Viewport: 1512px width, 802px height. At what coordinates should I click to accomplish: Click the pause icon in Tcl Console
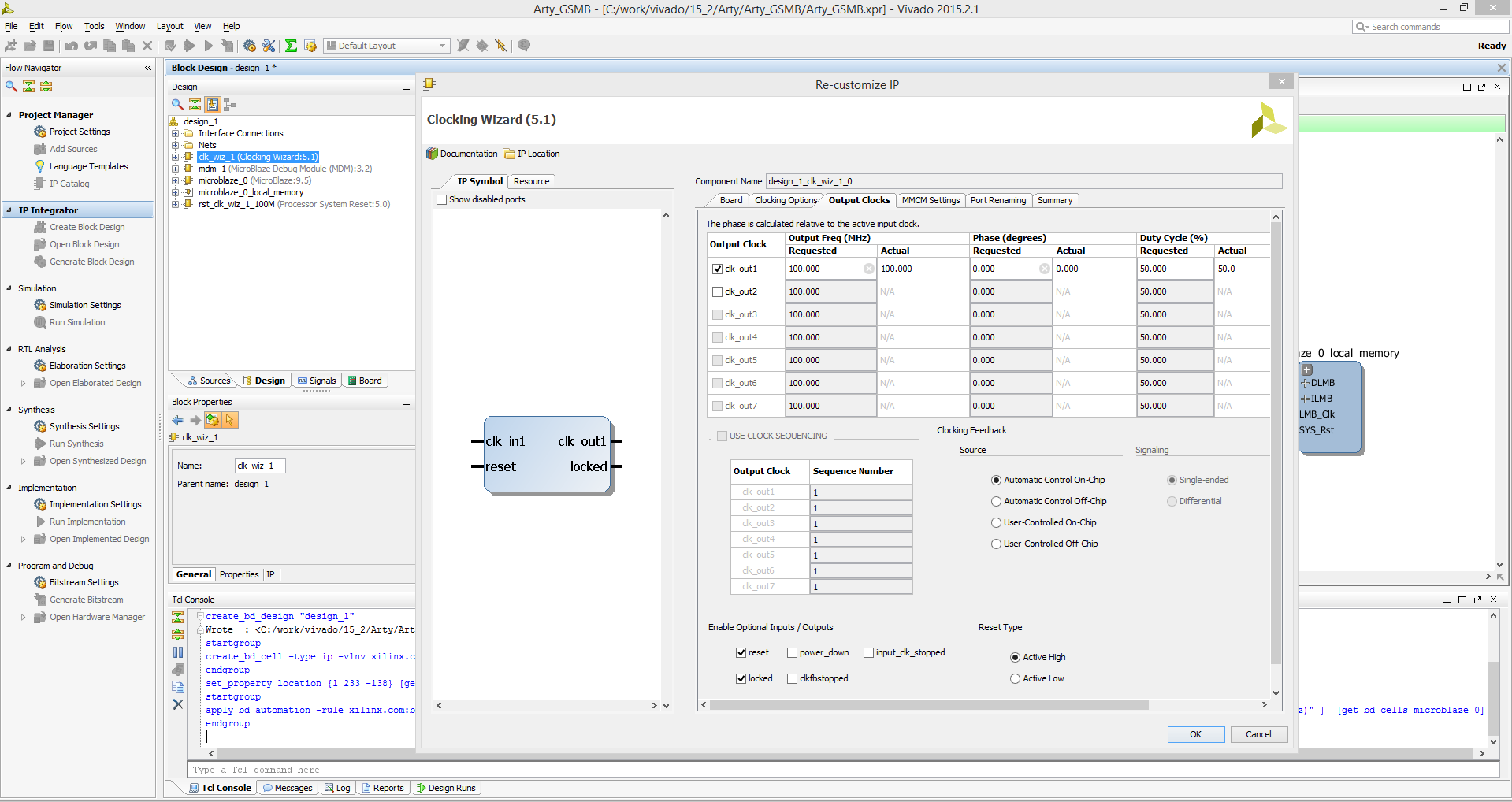(178, 652)
